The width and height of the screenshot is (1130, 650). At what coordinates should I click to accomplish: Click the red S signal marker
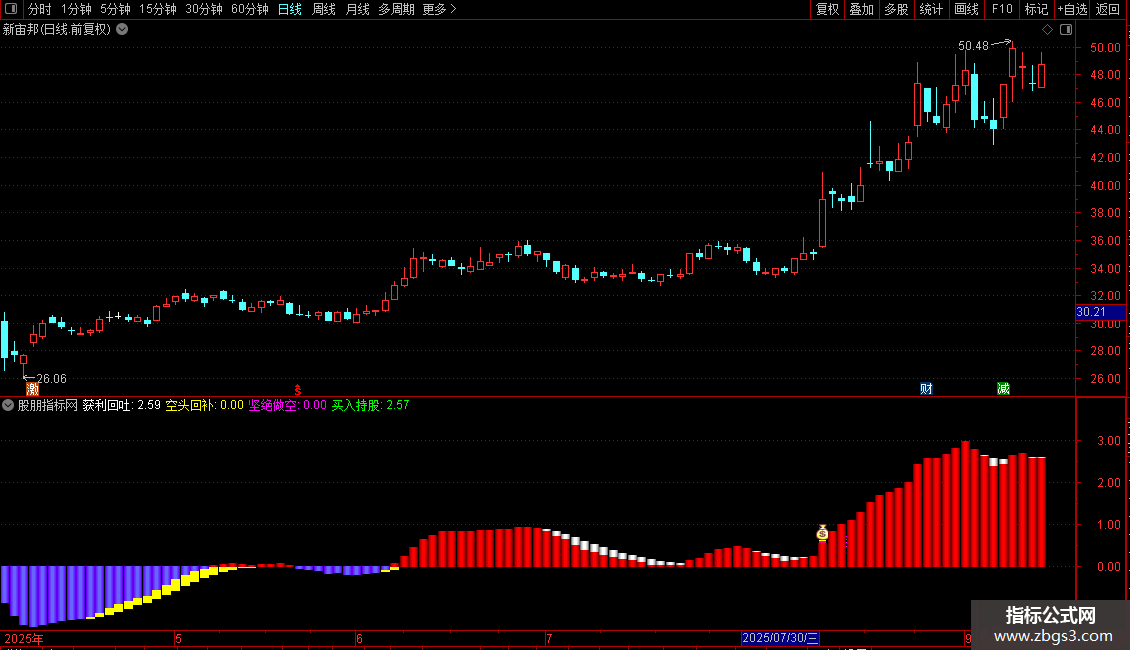click(298, 390)
